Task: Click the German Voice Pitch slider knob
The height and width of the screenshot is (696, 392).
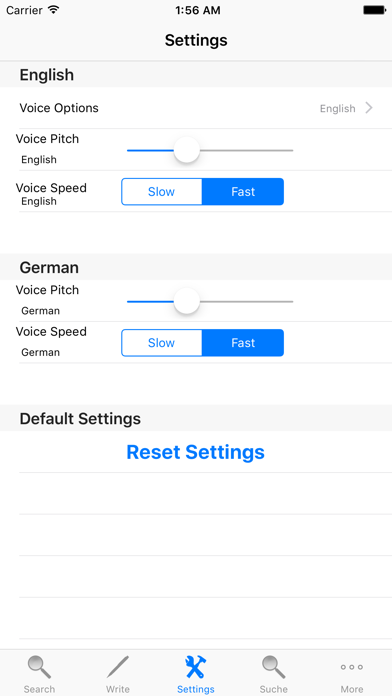Action: 186,301
